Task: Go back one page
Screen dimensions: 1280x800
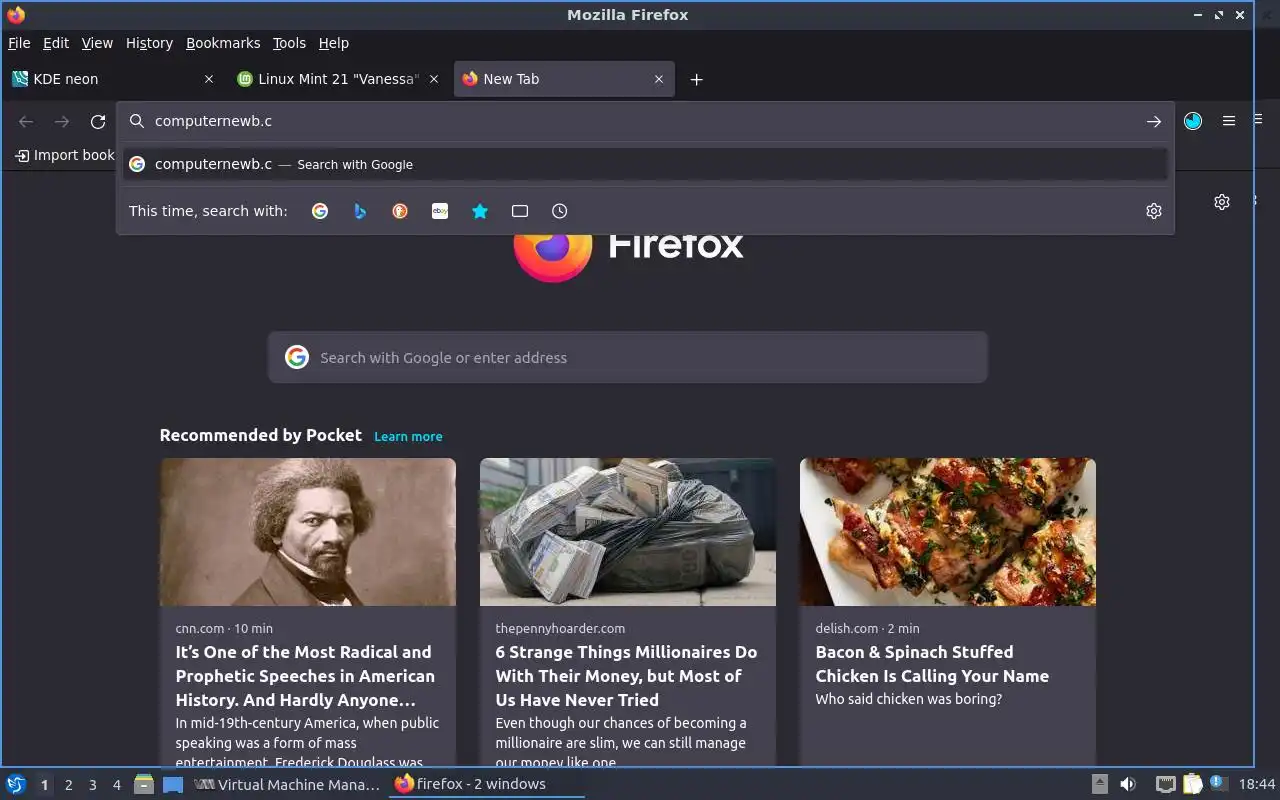Action: pyautogui.click(x=26, y=121)
